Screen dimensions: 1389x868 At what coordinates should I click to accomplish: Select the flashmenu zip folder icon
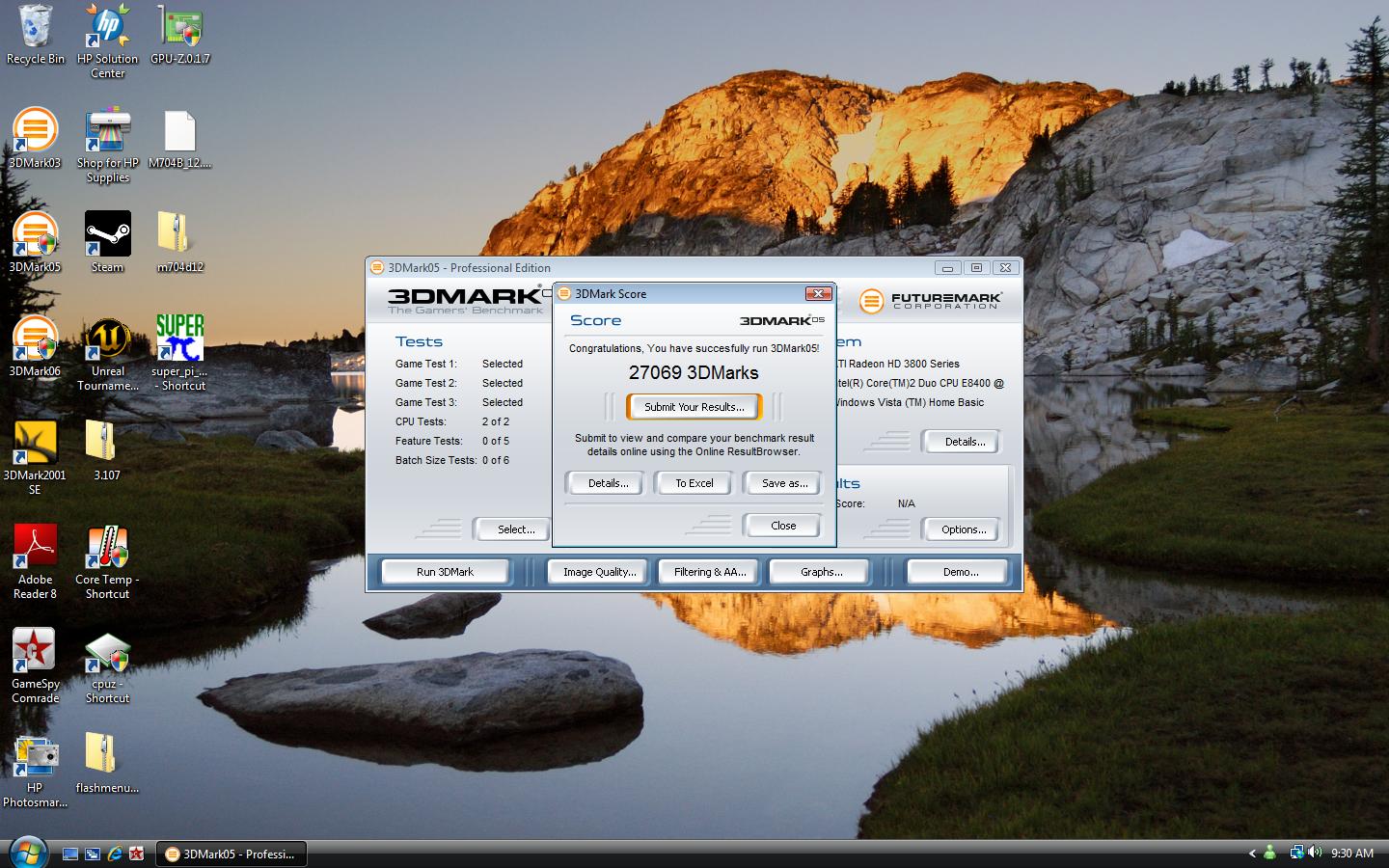point(107,764)
